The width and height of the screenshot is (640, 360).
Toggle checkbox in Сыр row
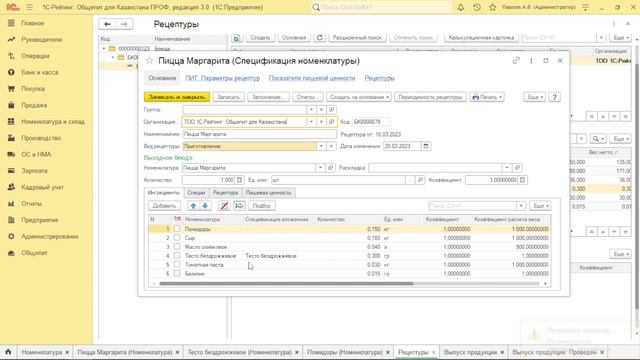(x=177, y=238)
